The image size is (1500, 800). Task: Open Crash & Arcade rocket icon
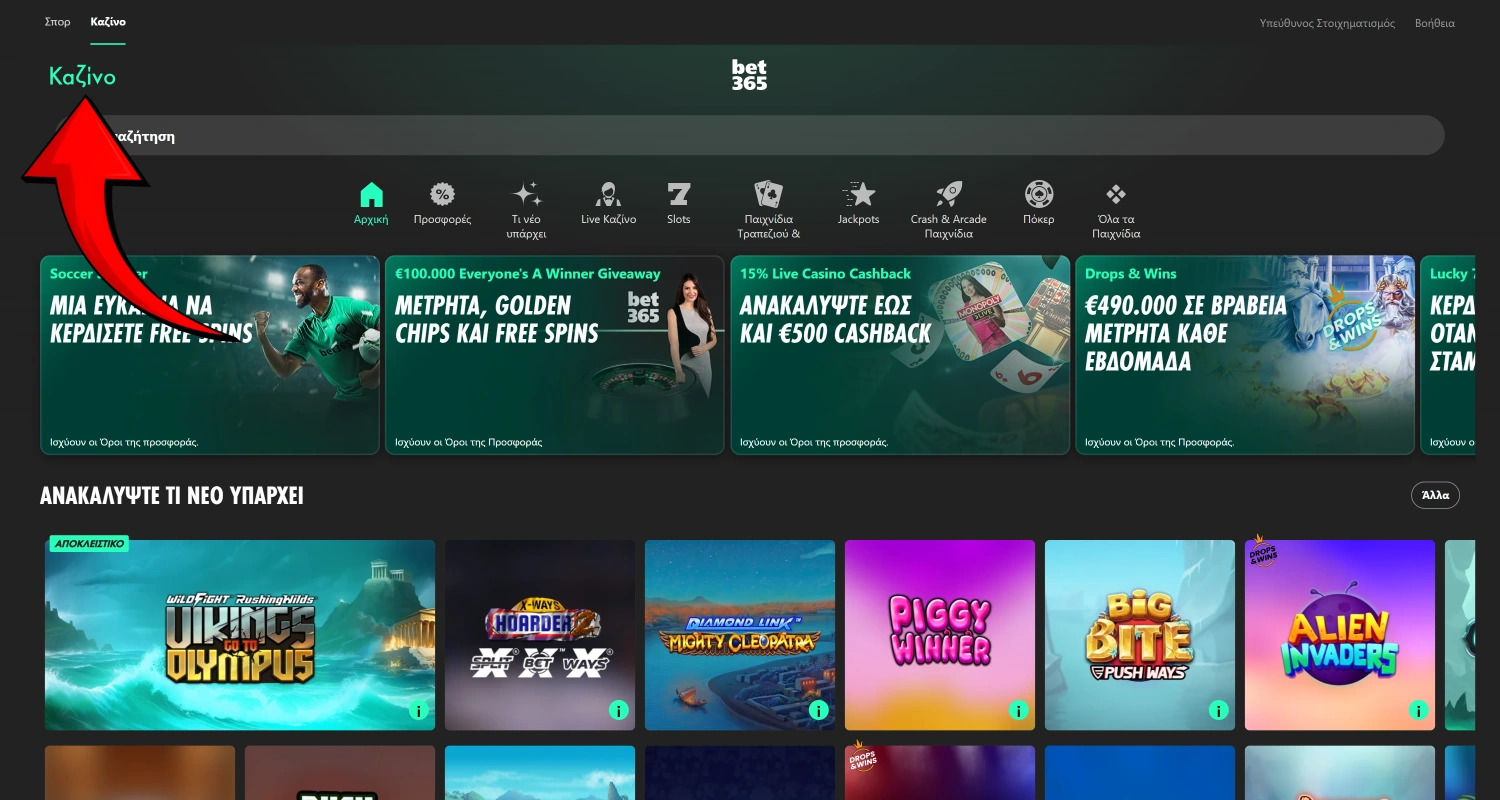948,195
